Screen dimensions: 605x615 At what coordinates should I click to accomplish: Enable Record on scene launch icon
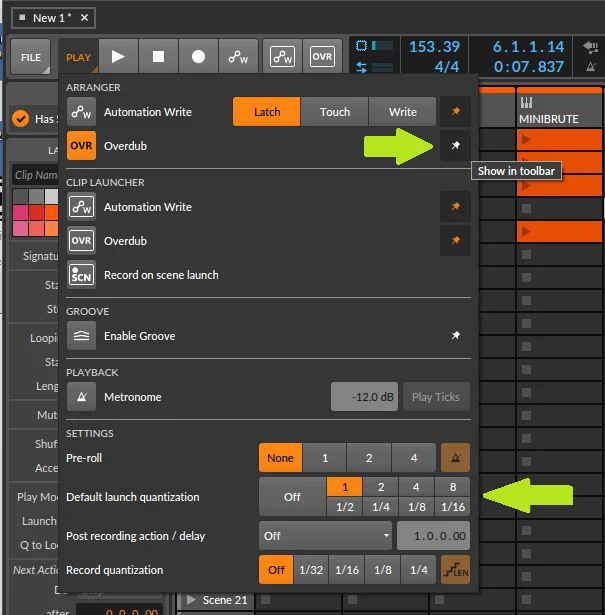pos(81,275)
